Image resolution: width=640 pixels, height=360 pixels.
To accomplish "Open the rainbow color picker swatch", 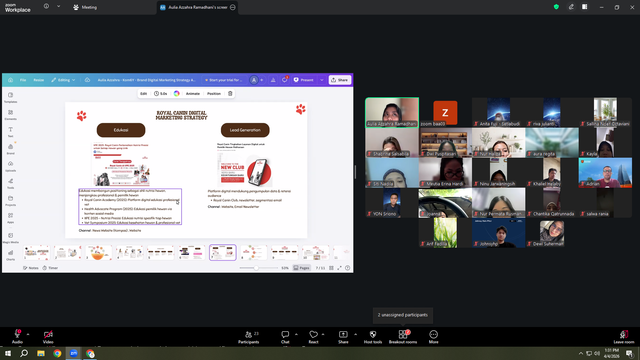I will tap(177, 93).
